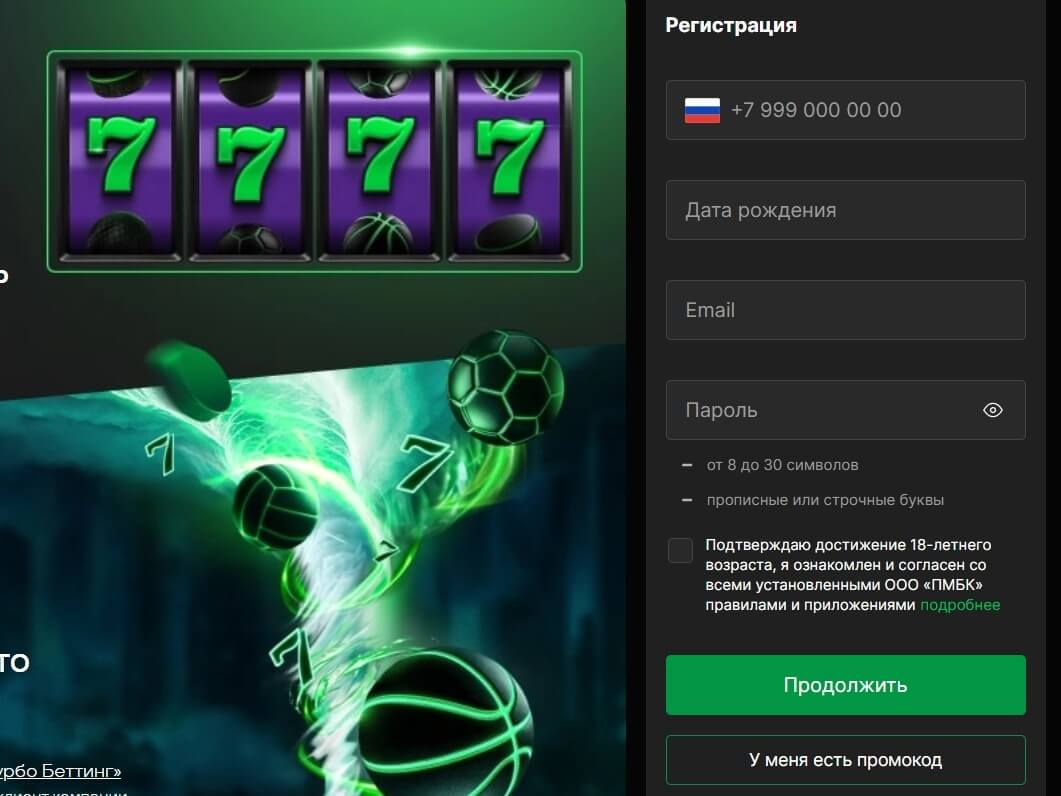Open the подробнее rules link
Image resolution: width=1061 pixels, height=796 pixels.
960,605
